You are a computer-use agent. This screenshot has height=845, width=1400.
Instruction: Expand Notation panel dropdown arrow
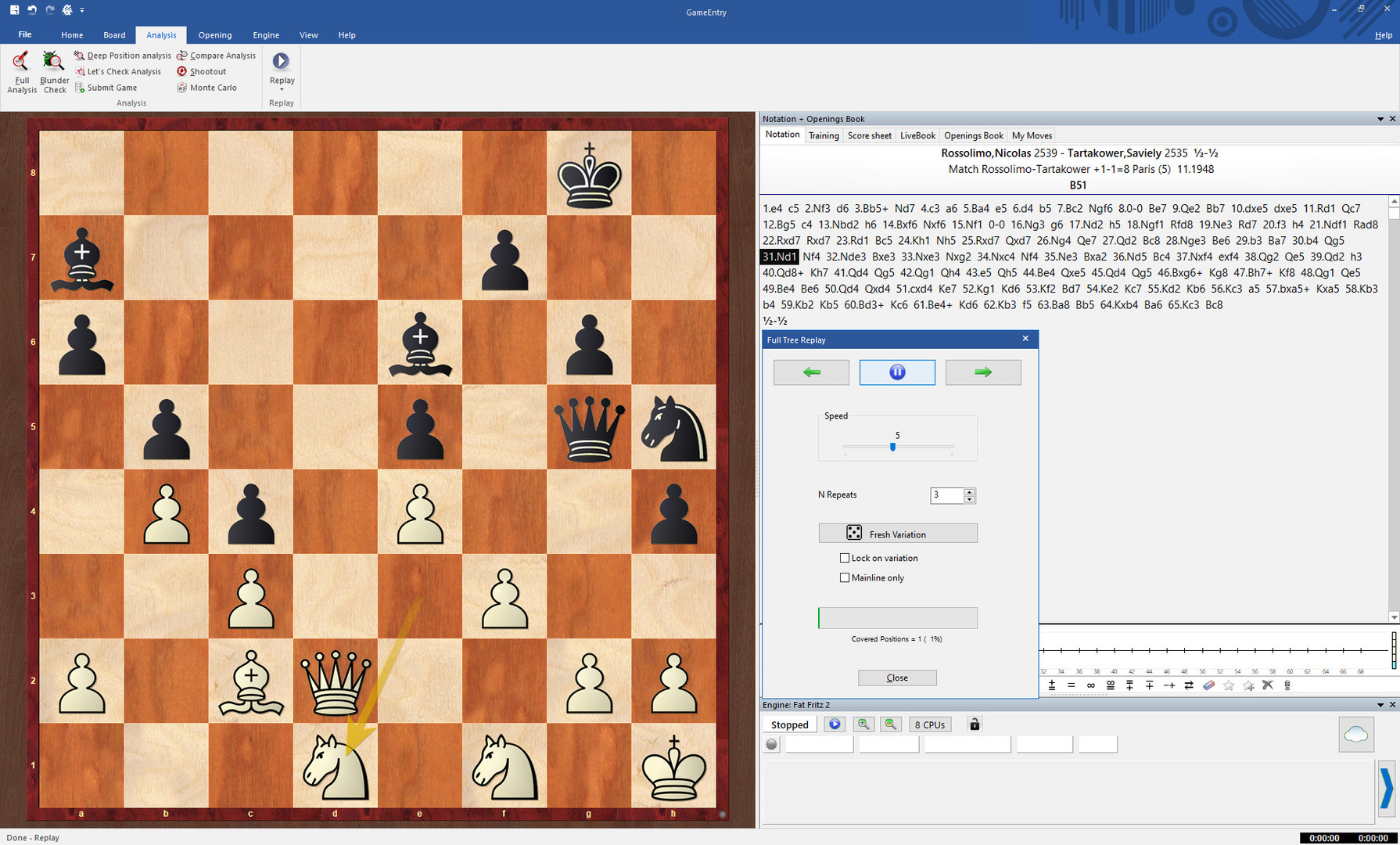1380,119
